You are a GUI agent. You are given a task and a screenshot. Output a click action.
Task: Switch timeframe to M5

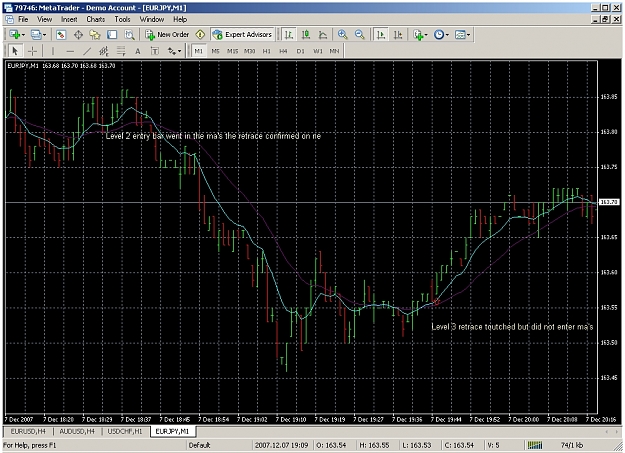(215, 51)
